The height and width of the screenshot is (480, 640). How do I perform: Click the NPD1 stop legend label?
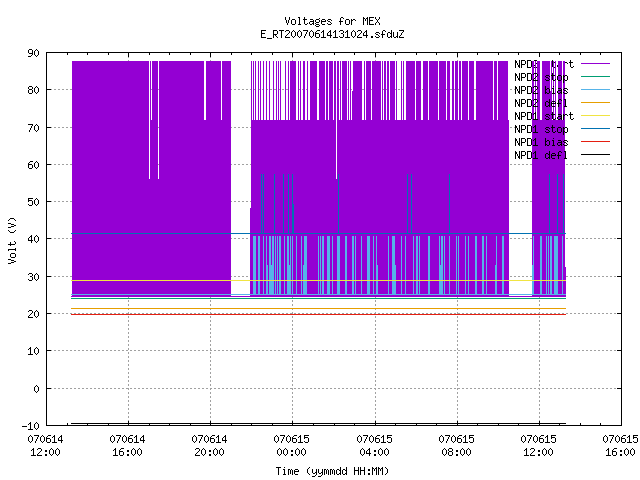(x=541, y=129)
